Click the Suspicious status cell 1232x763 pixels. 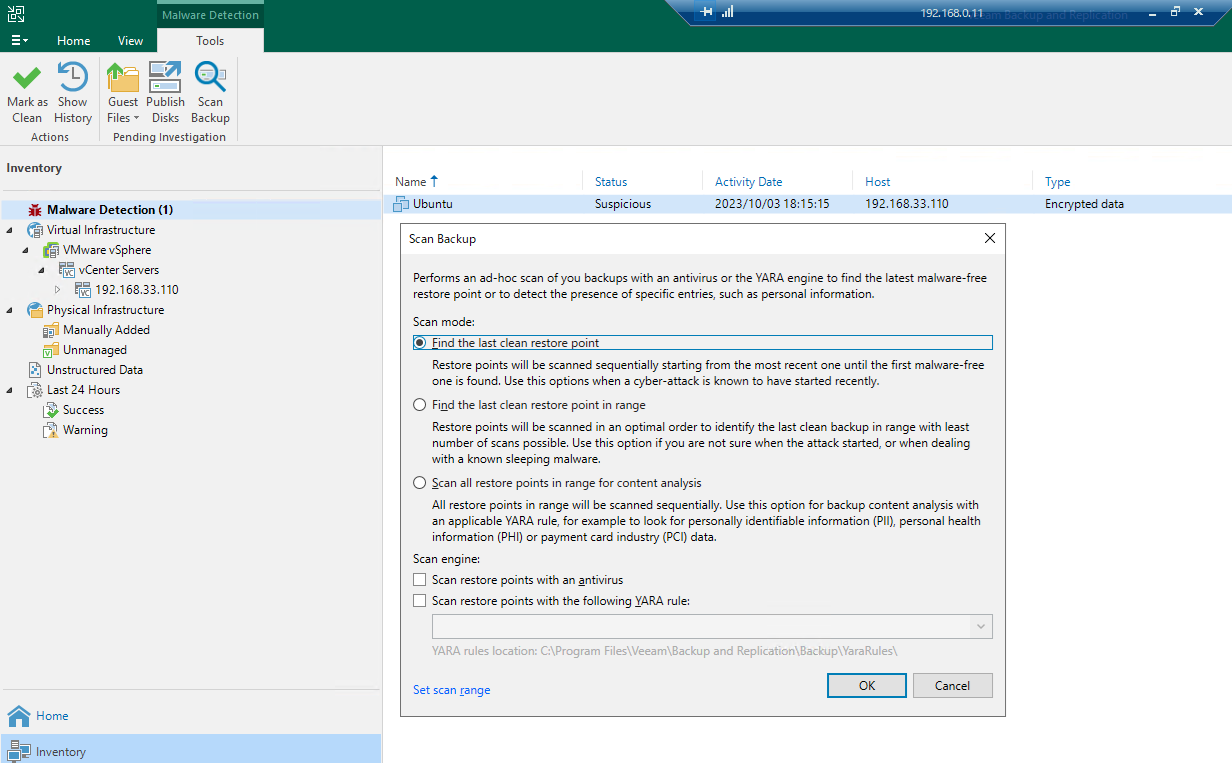coord(623,204)
